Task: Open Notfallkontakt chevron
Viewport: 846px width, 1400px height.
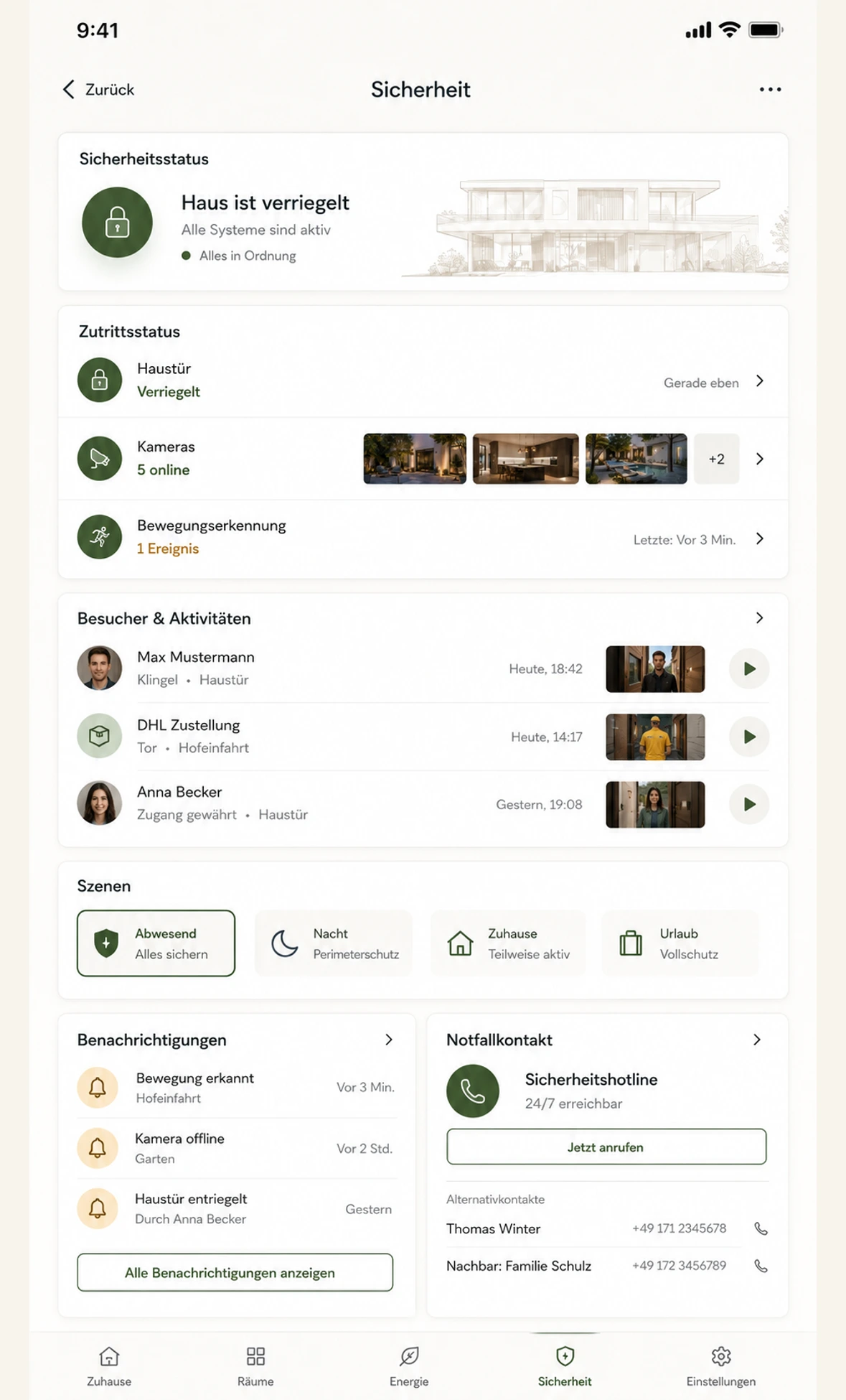Action: point(757,1040)
